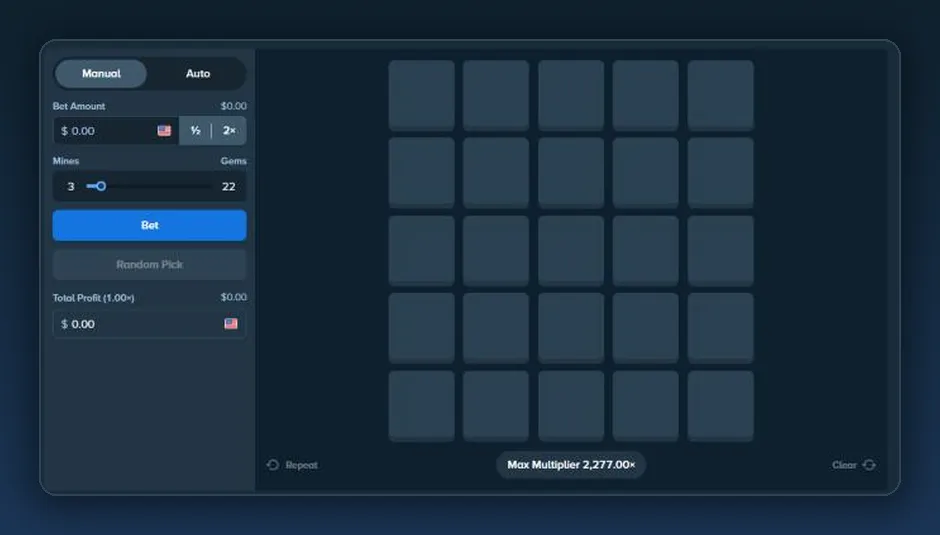Screen dimensions: 940x535
Task: Click the $0.00 next to Total Profit label
Action: [x=233, y=297]
